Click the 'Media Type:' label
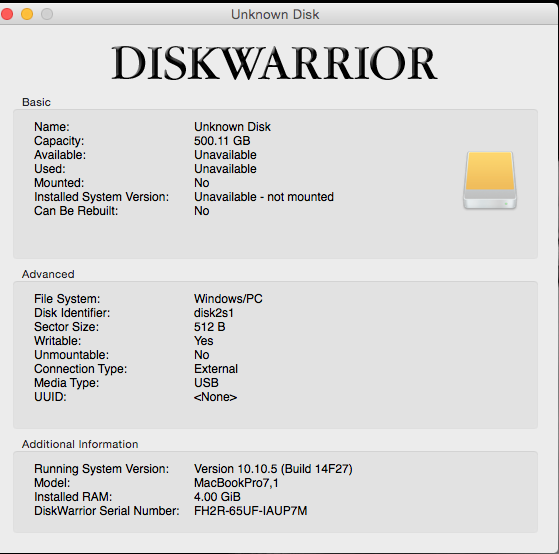Screen dimensions: 559x554 (66, 383)
